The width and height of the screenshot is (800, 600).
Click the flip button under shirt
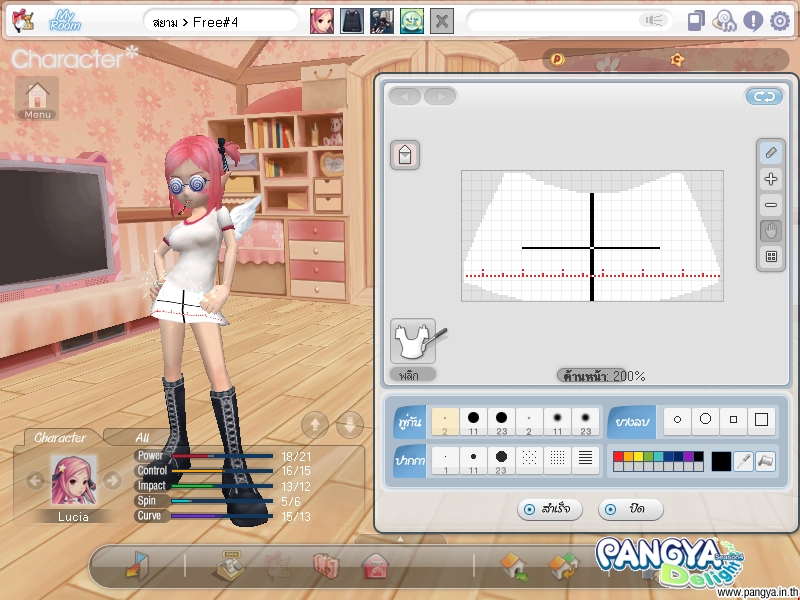click(412, 376)
